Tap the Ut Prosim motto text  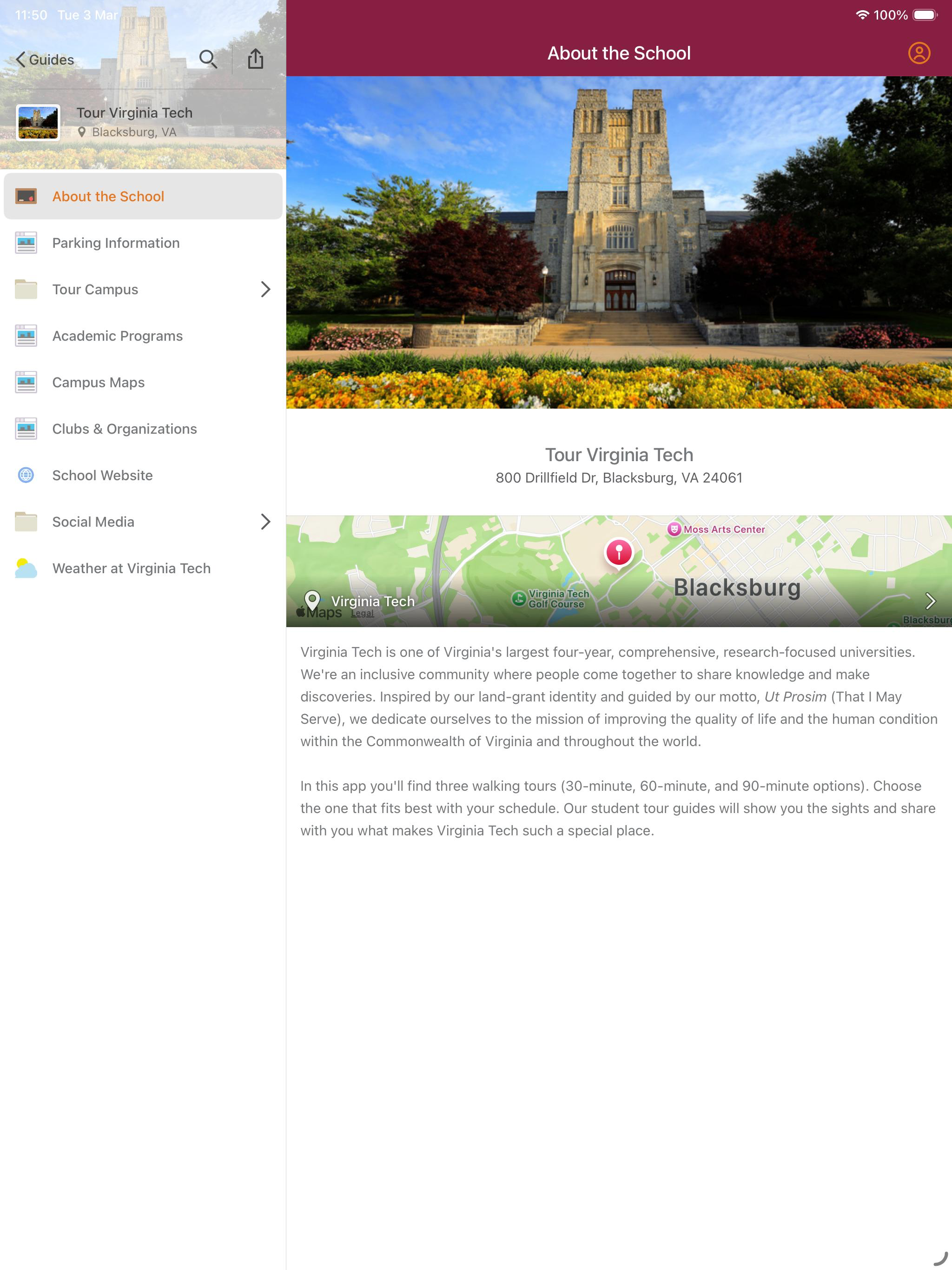(x=795, y=696)
